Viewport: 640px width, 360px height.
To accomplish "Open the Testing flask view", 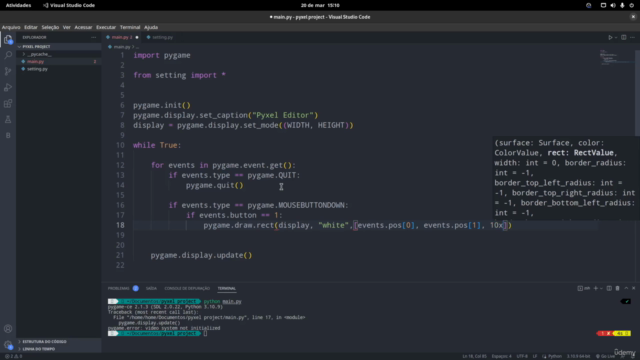I will point(8,119).
